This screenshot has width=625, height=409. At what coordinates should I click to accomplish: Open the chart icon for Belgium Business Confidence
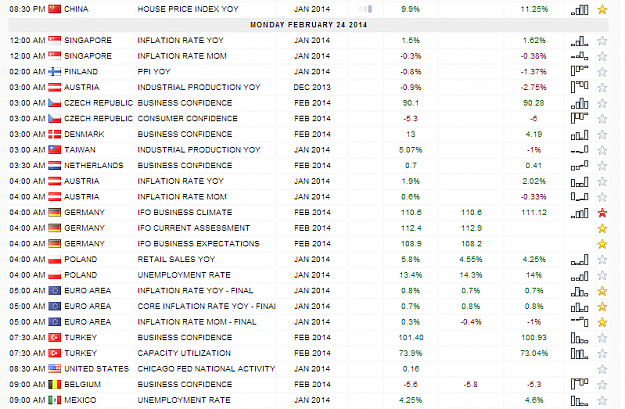pos(579,384)
